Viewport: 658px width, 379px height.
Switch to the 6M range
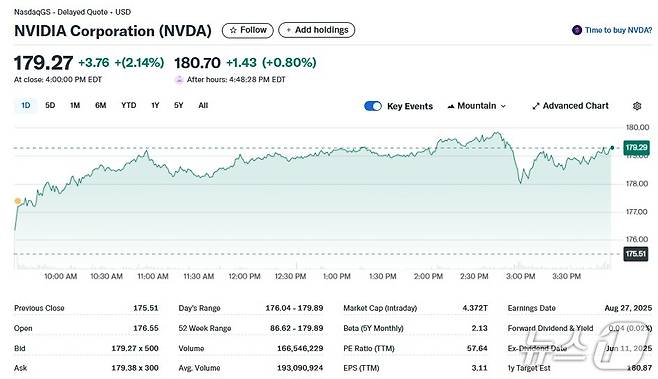100,105
